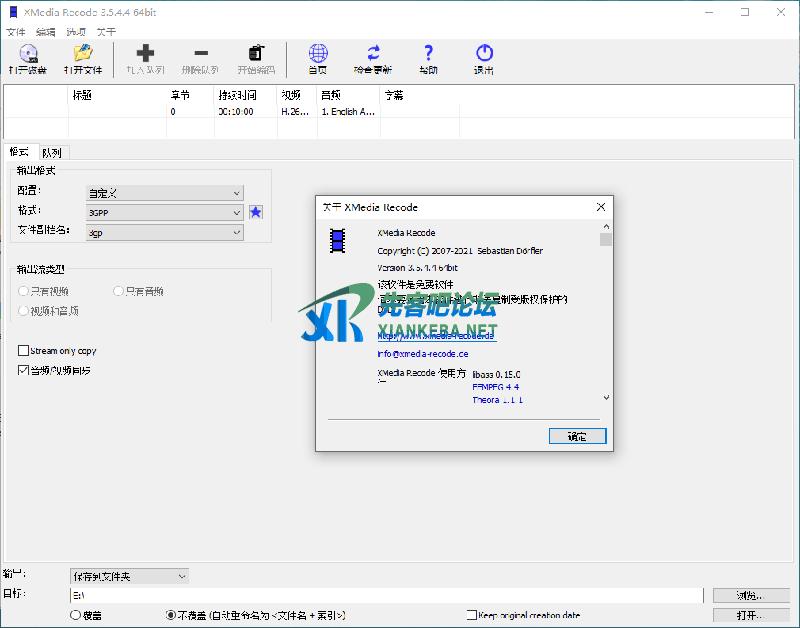Open Help (帮助) question mark icon
The height and width of the screenshot is (628, 800).
[428, 54]
